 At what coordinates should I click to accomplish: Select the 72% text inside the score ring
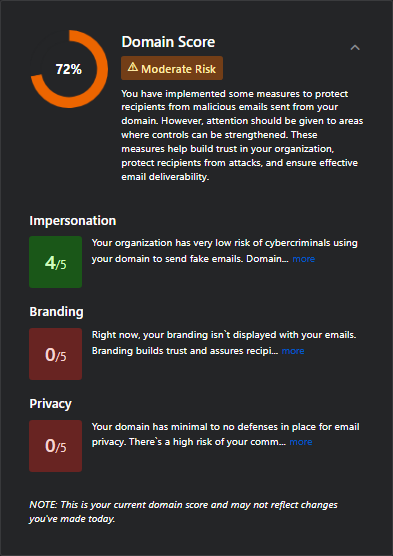tap(69, 69)
